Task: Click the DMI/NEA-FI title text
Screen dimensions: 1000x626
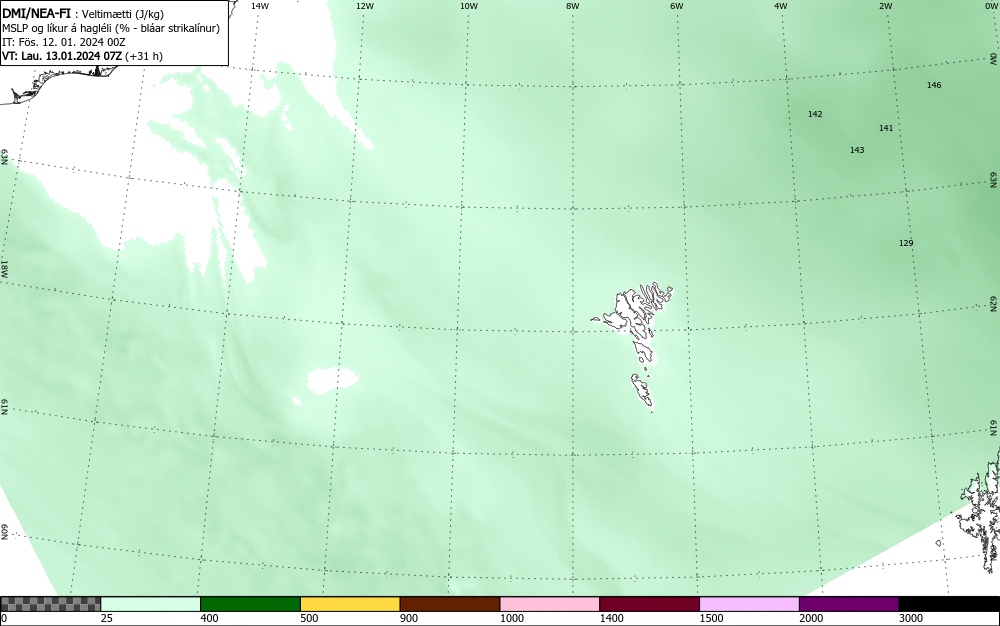Action: (x=36, y=14)
